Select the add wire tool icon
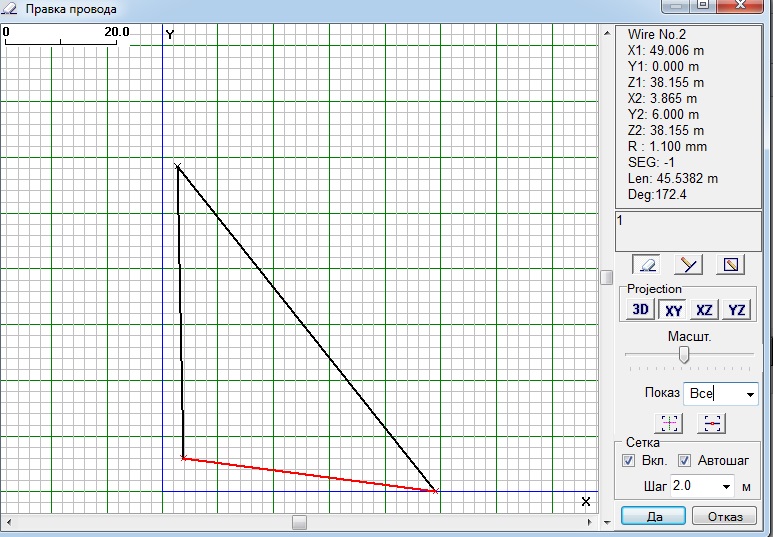 (689, 265)
